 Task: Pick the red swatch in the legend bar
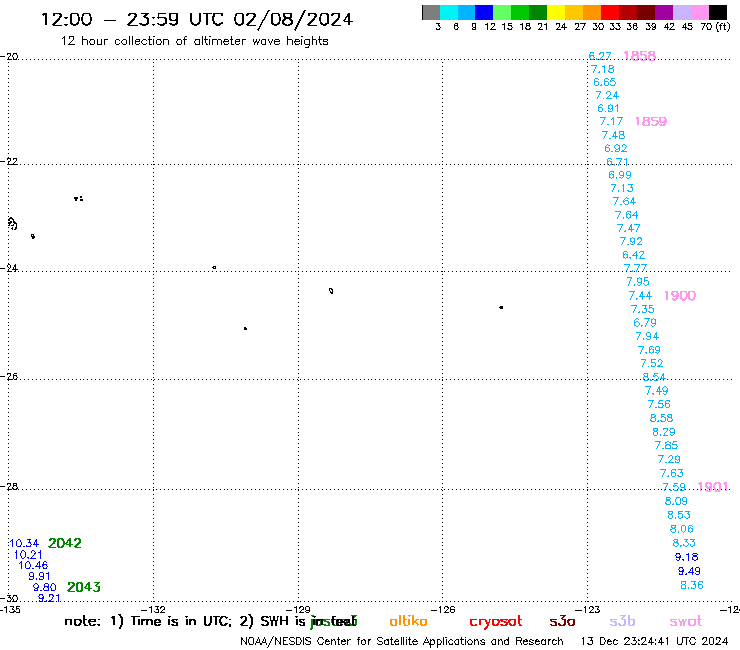(x=610, y=12)
